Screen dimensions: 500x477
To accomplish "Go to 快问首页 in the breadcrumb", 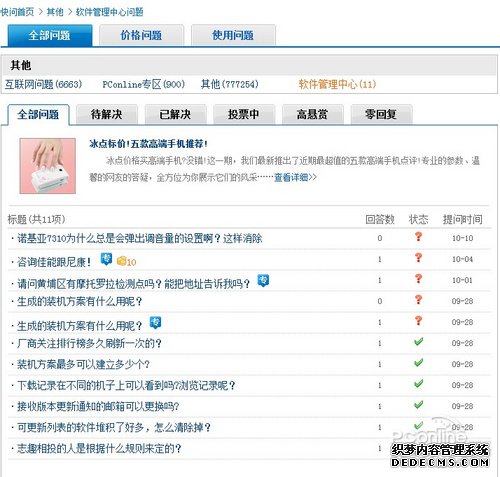I will (17, 12).
